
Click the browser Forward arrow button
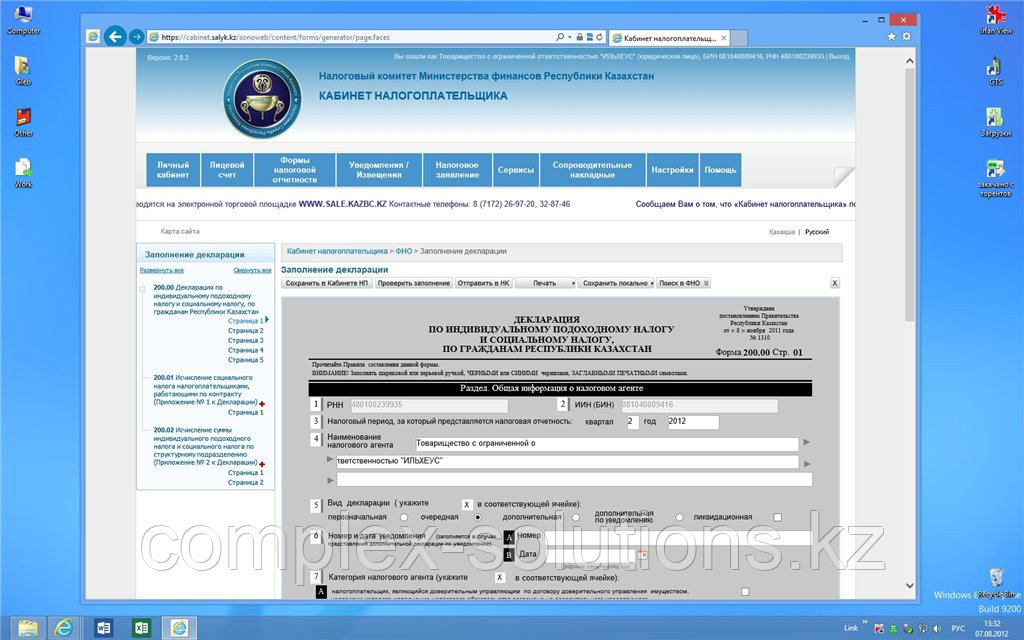click(137, 37)
